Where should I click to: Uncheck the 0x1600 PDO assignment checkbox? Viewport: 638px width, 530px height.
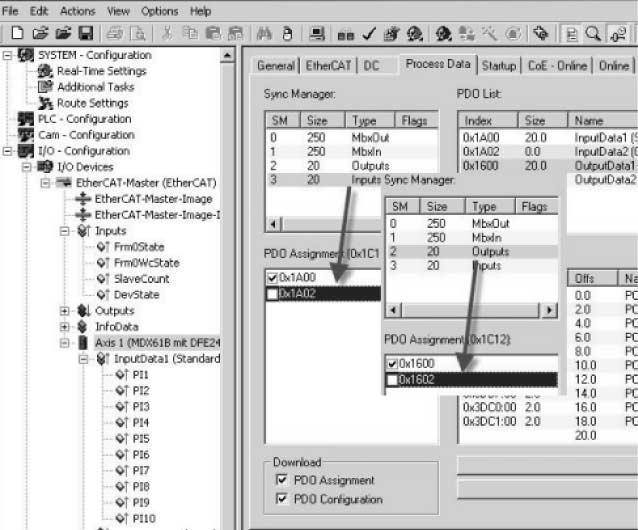[392, 364]
